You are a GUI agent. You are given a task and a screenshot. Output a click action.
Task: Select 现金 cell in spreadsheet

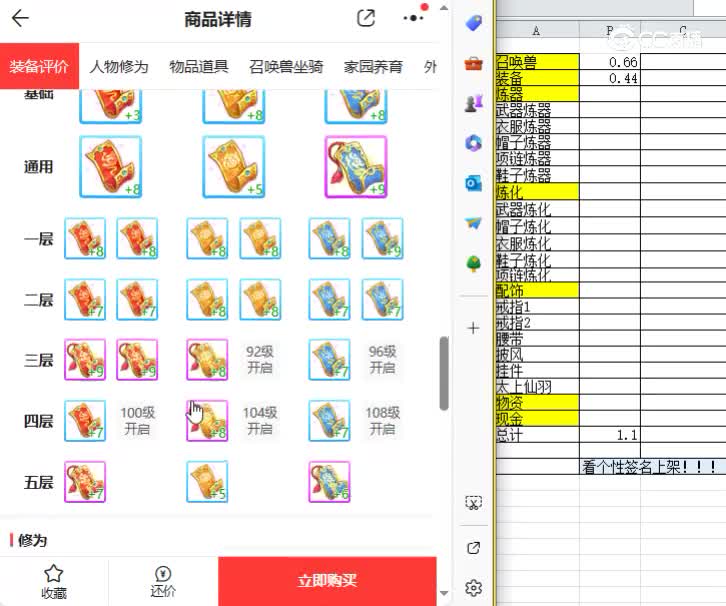(537, 419)
